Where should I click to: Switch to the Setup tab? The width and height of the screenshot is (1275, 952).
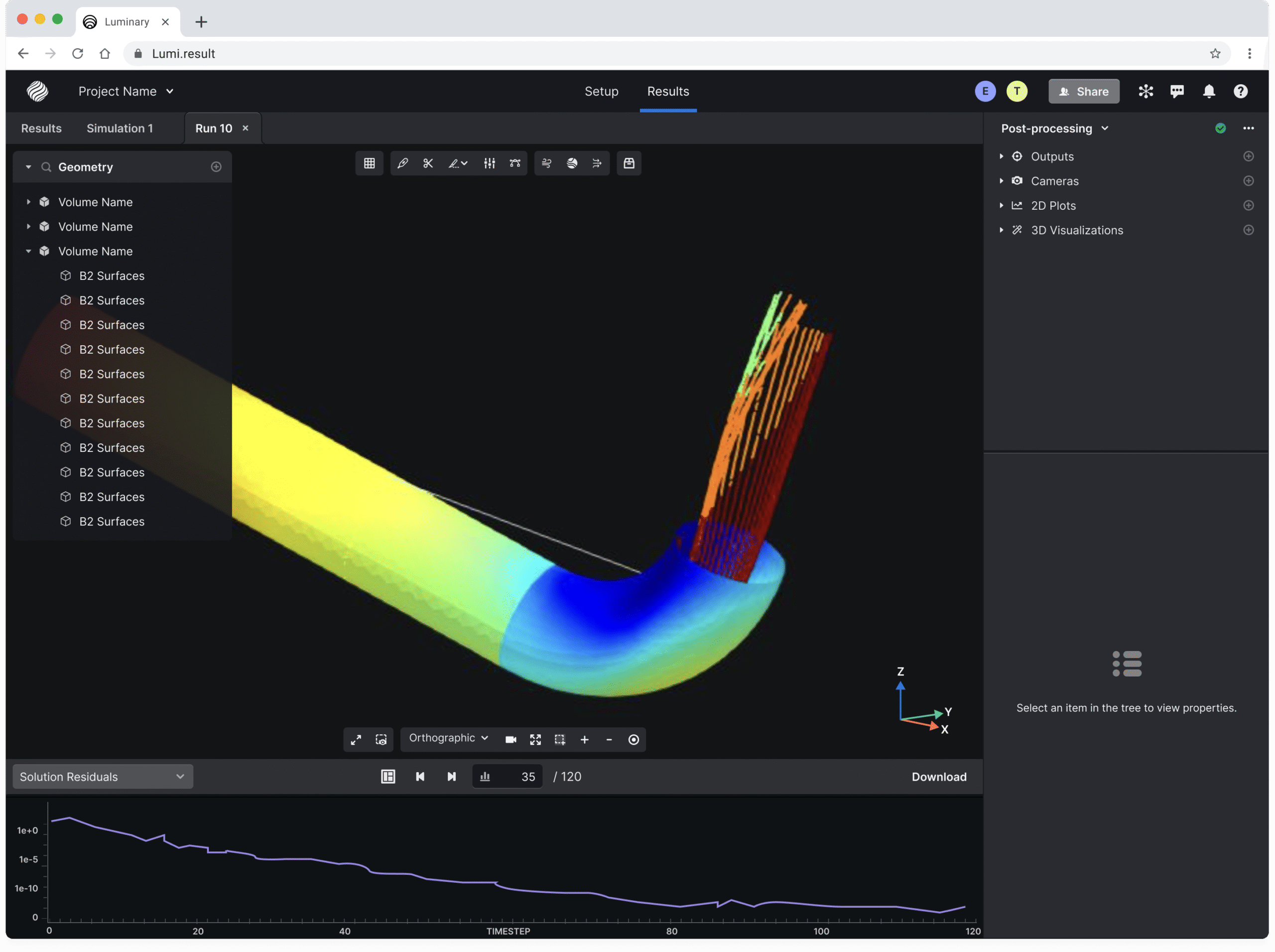pyautogui.click(x=601, y=91)
